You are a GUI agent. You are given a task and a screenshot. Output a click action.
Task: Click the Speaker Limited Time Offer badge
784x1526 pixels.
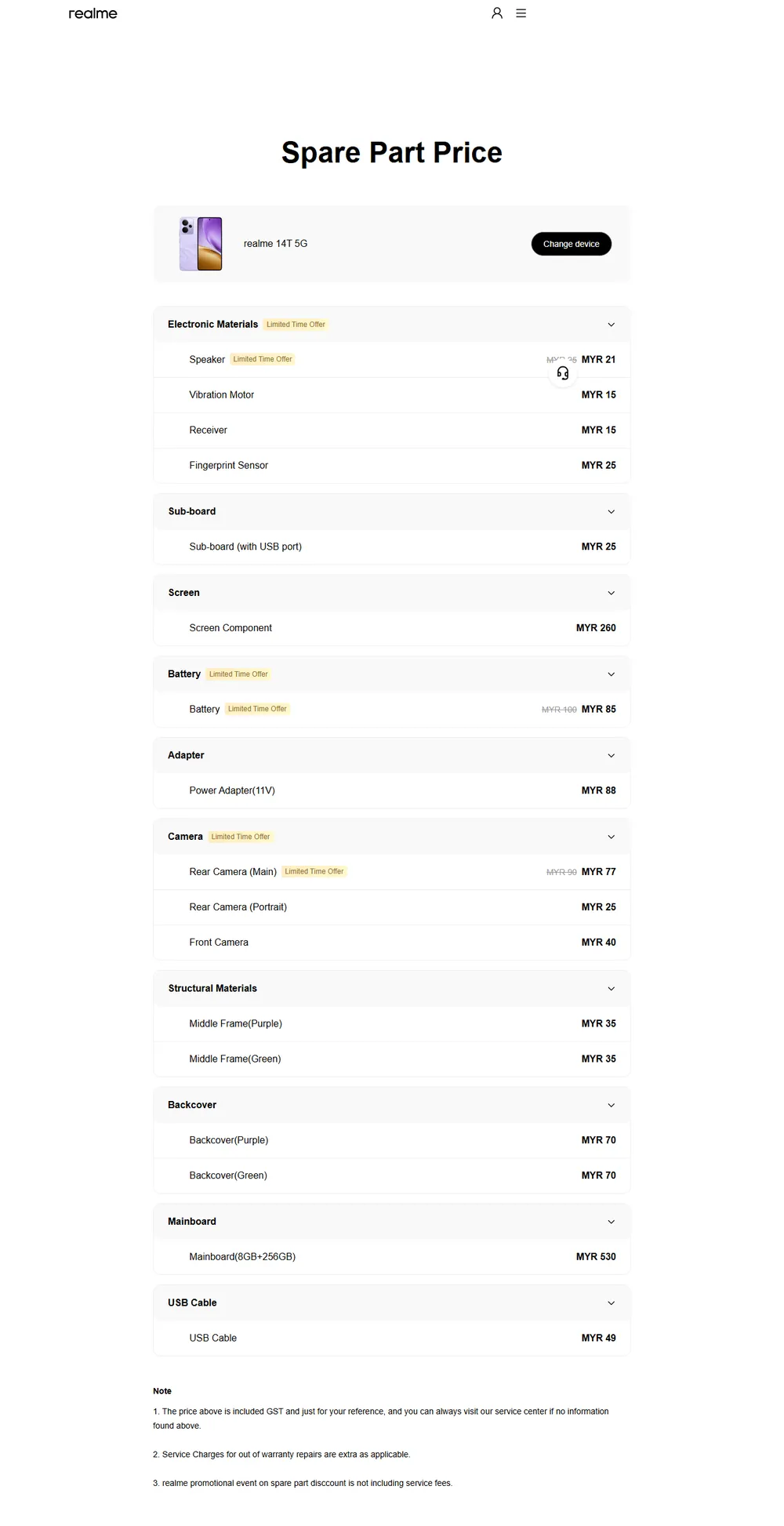click(x=263, y=359)
